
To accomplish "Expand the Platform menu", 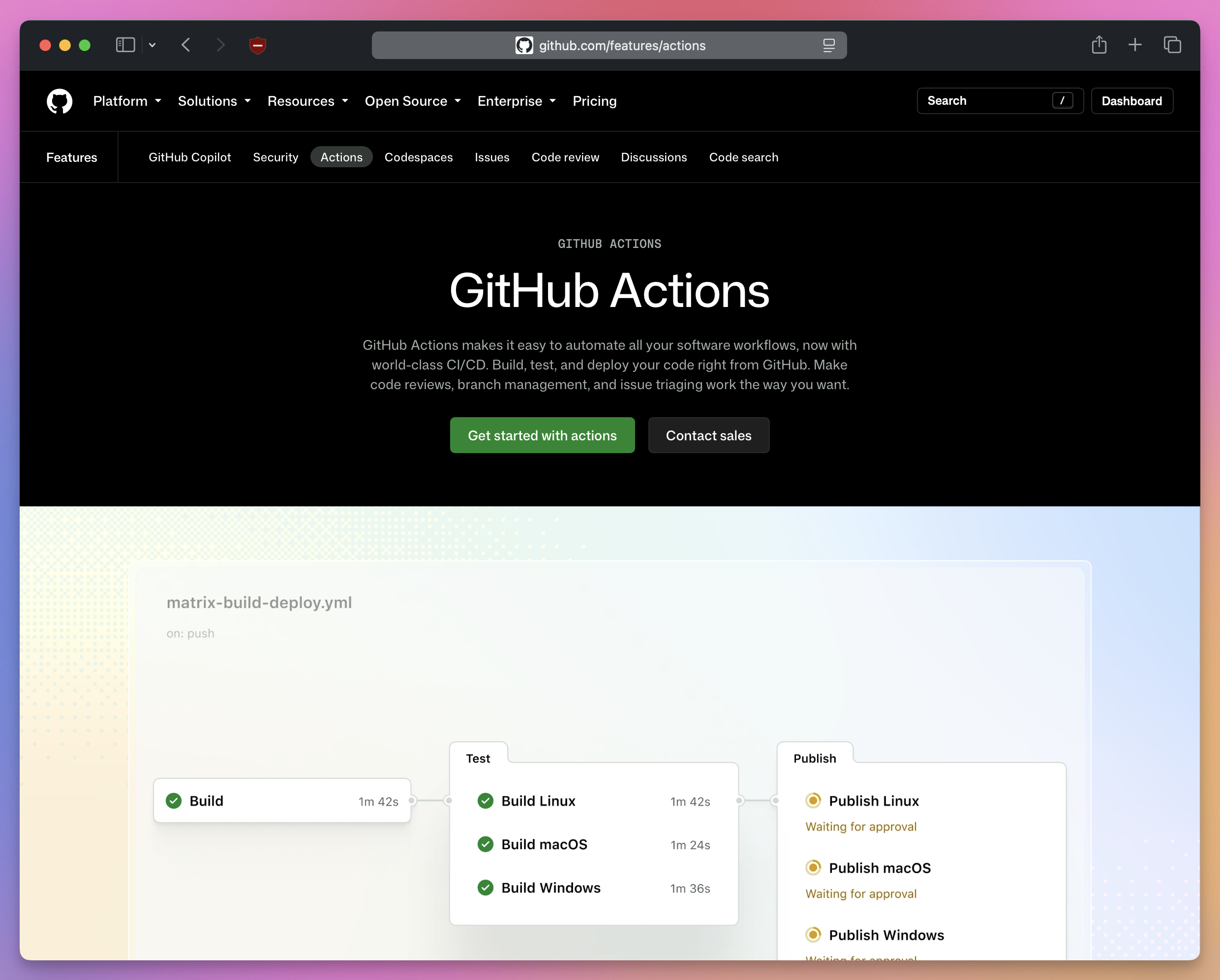I will pyautogui.click(x=127, y=101).
